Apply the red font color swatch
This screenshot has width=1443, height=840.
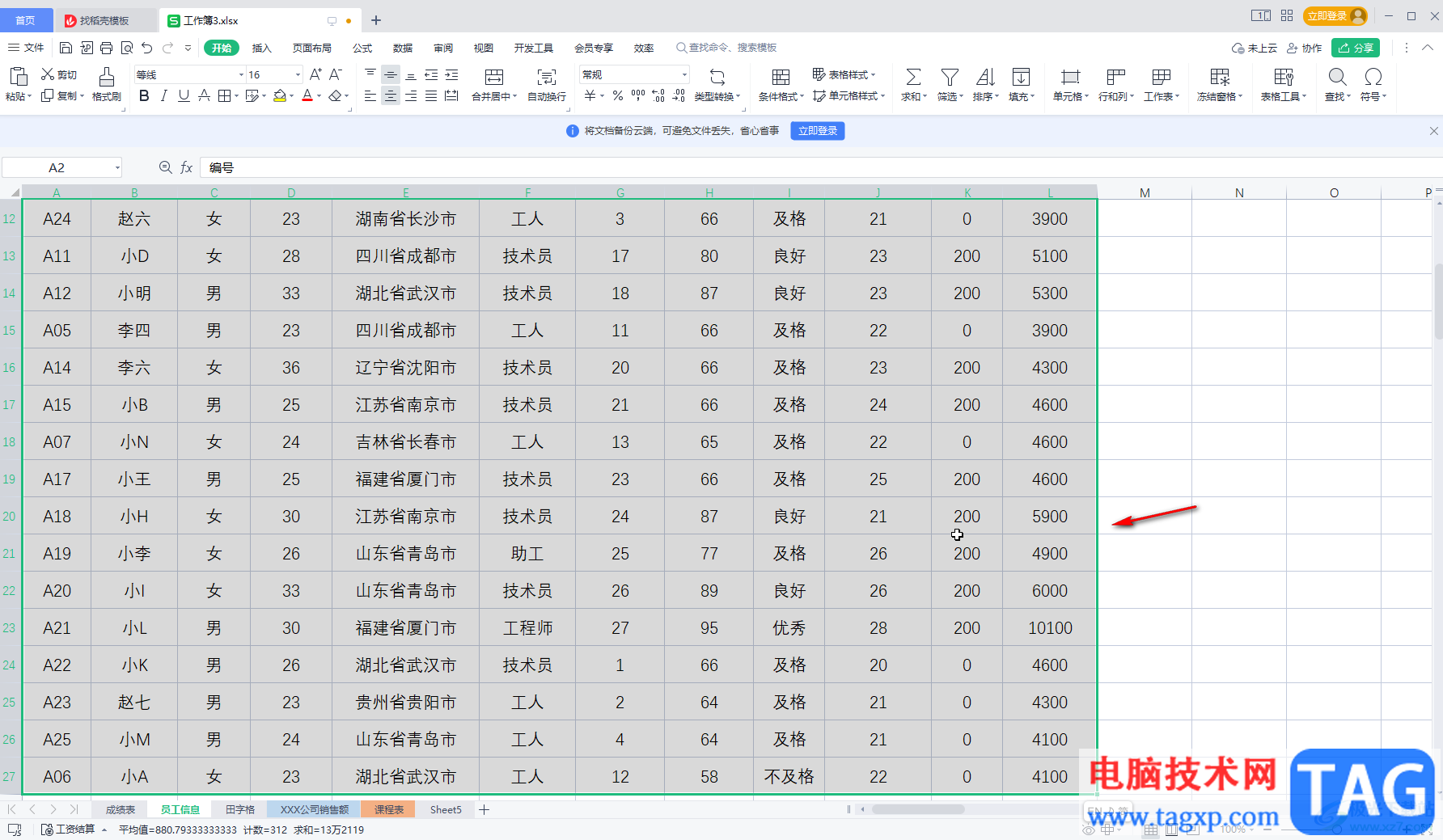(307, 96)
